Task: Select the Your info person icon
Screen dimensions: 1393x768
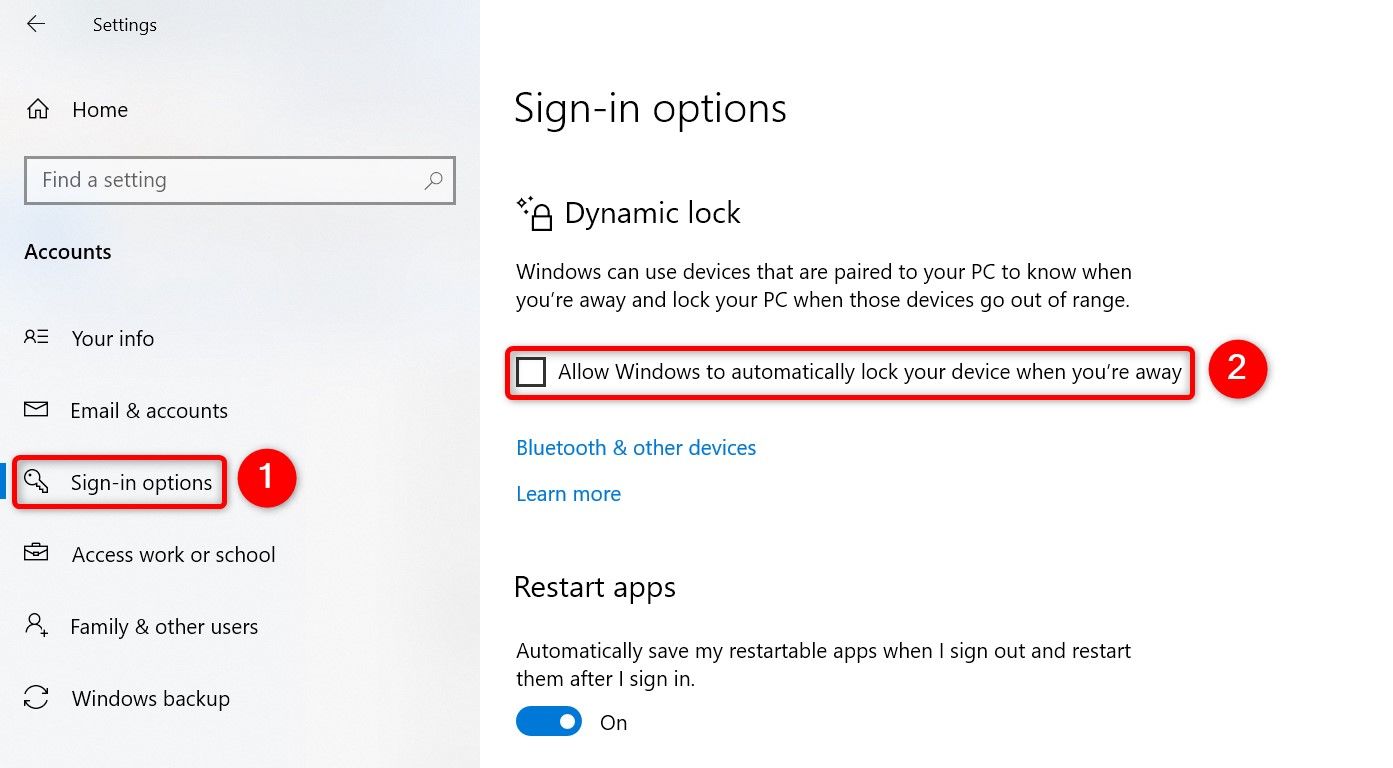Action: tap(36, 338)
